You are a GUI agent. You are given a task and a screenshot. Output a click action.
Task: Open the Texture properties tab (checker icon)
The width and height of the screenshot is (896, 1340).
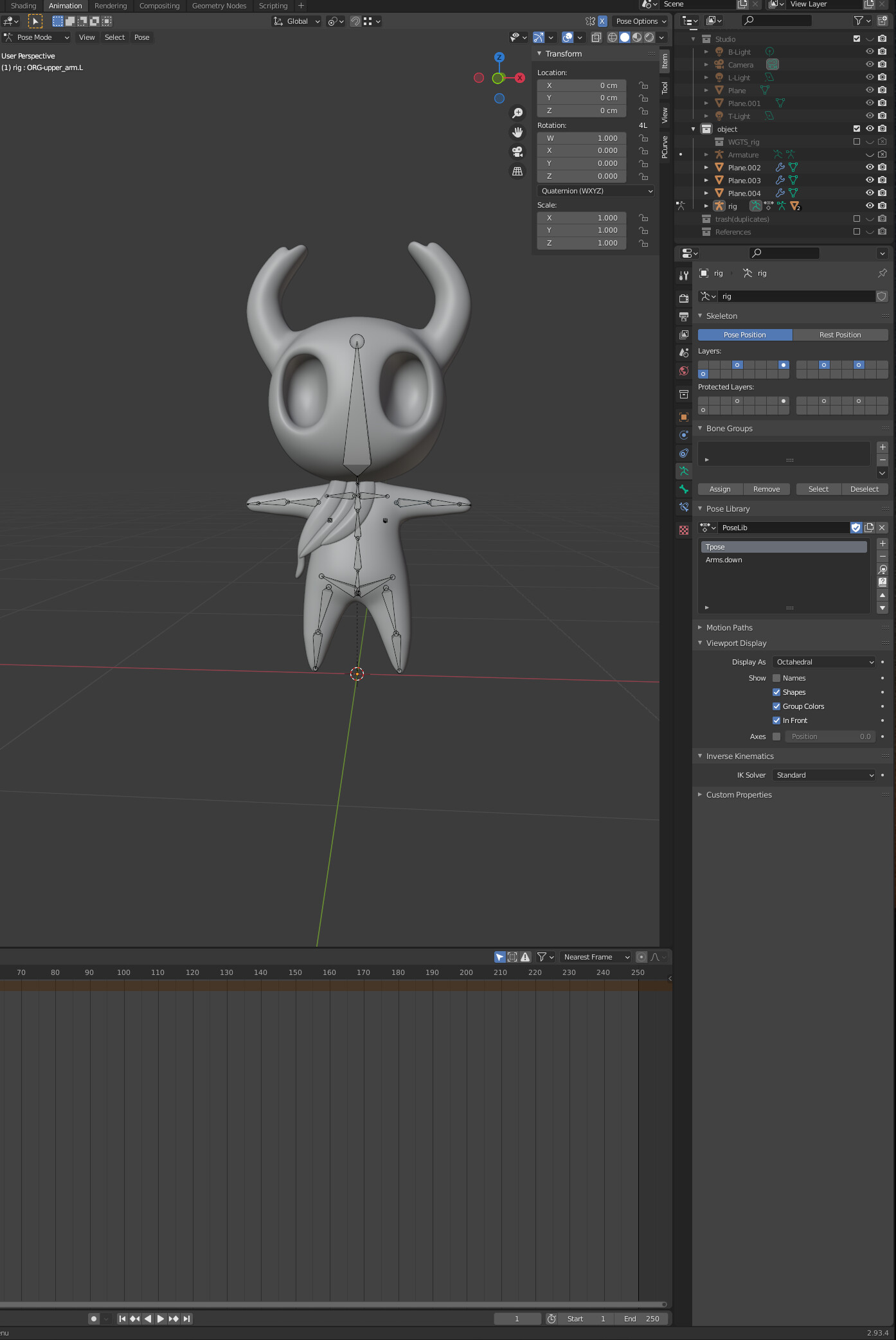684,530
